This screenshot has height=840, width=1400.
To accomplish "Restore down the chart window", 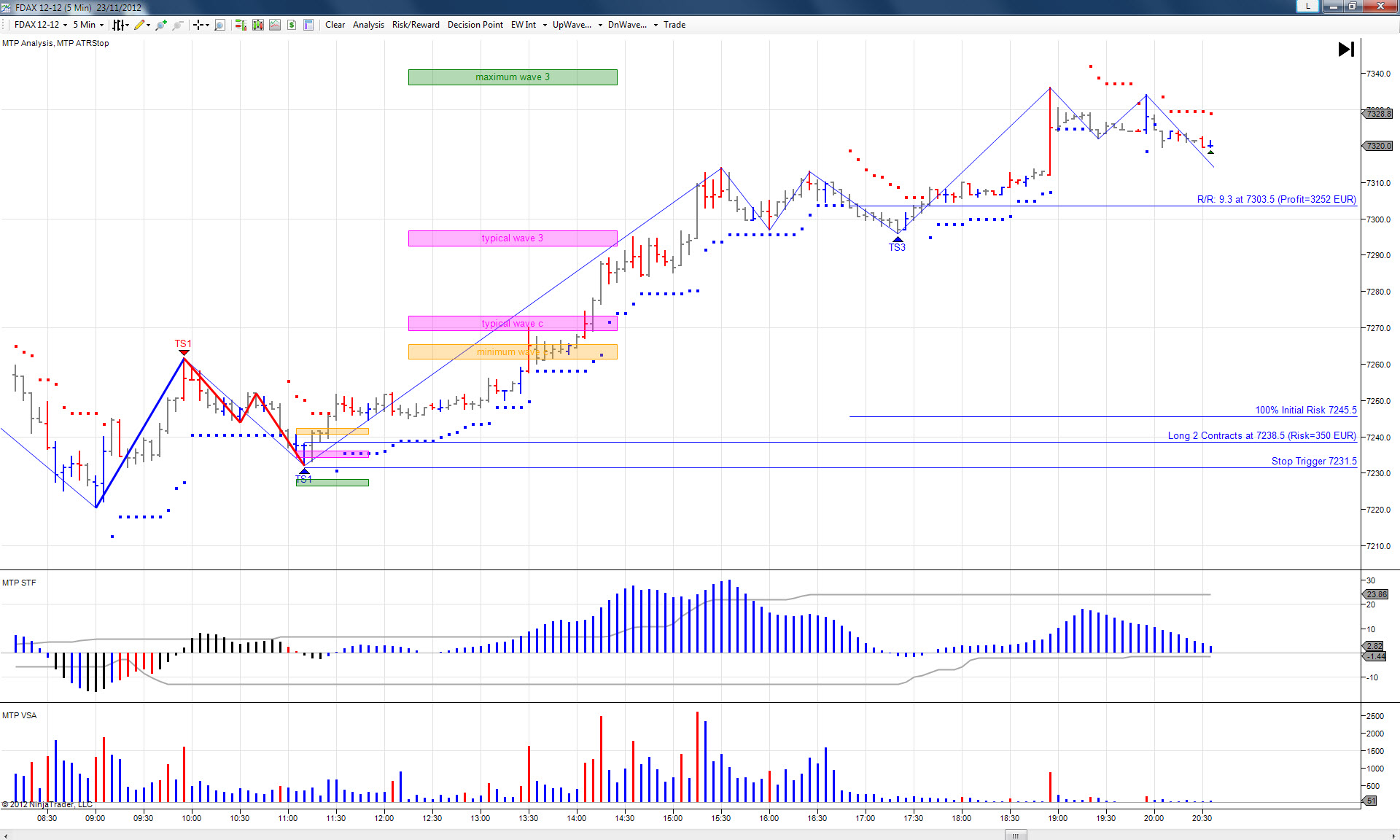I will [x=1352, y=6].
